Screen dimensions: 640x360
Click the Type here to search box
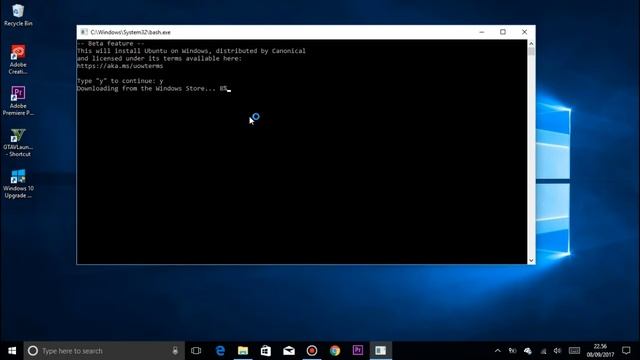[104, 351]
